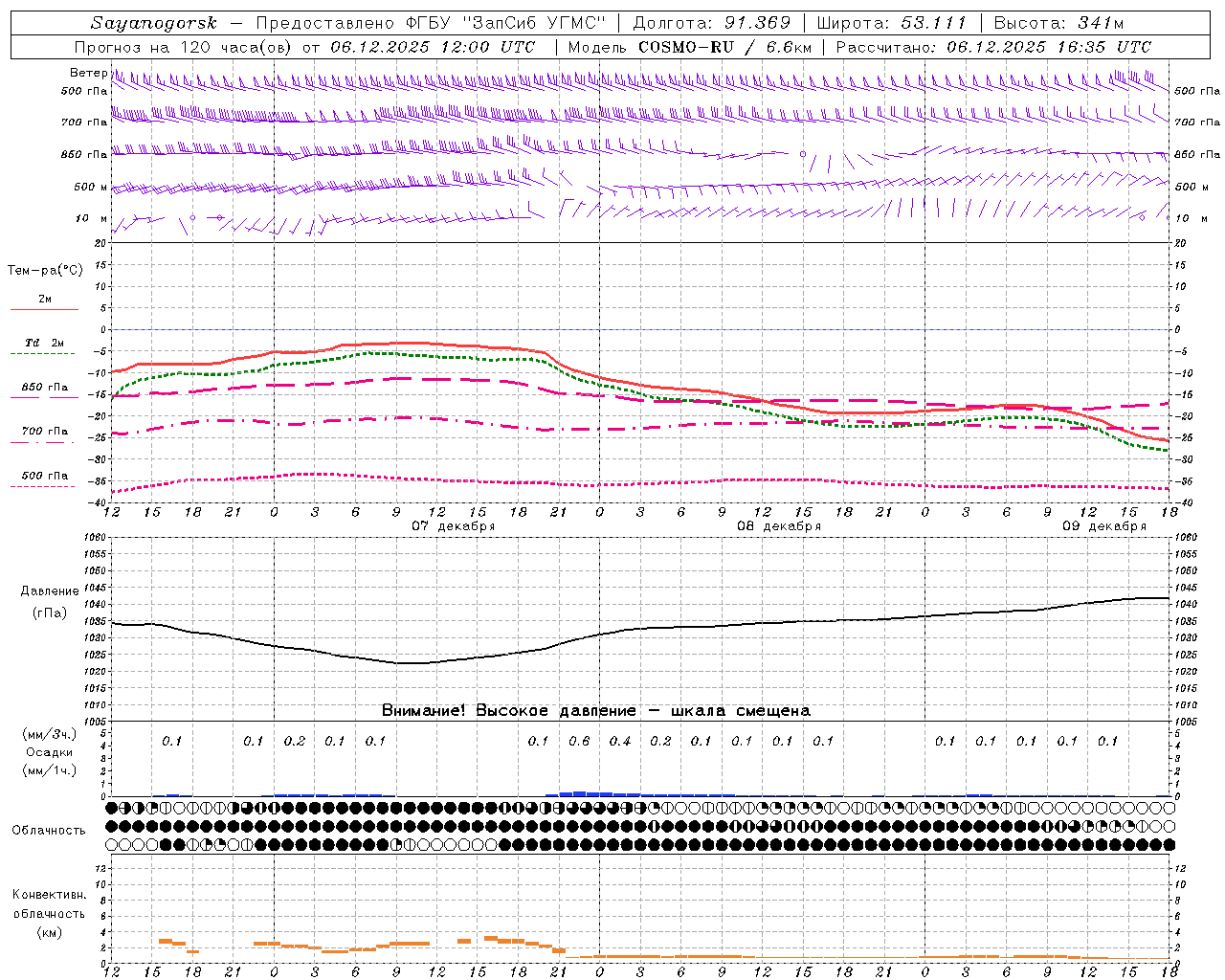Viewport: 1225px width, 980px height.
Task: Click the (мм/3ч.) unit label
Action: point(50,734)
